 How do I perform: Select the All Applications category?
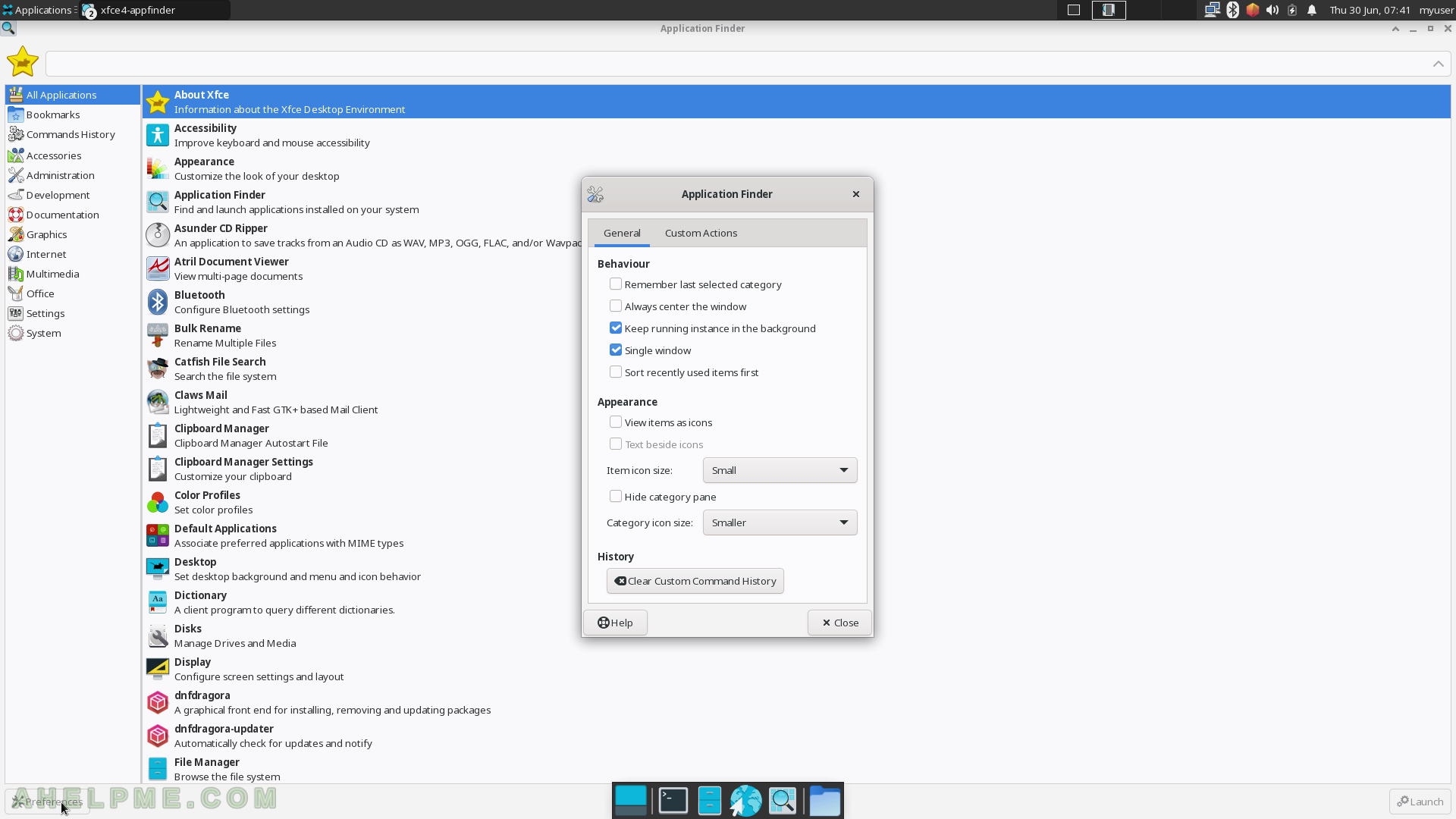(x=72, y=95)
